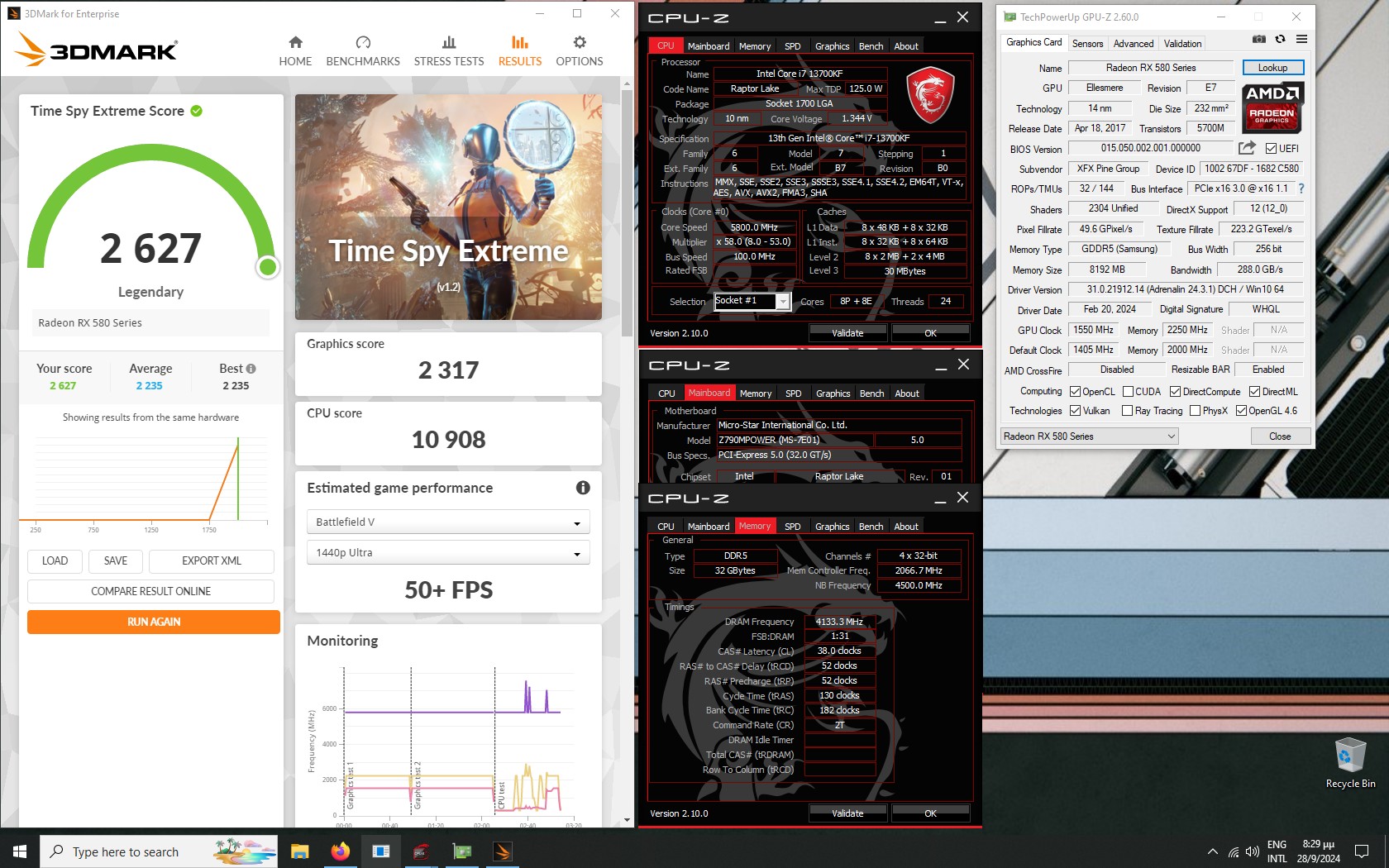
Task: Open the CPU-Z taskbar icon
Action: pyautogui.click(x=421, y=851)
